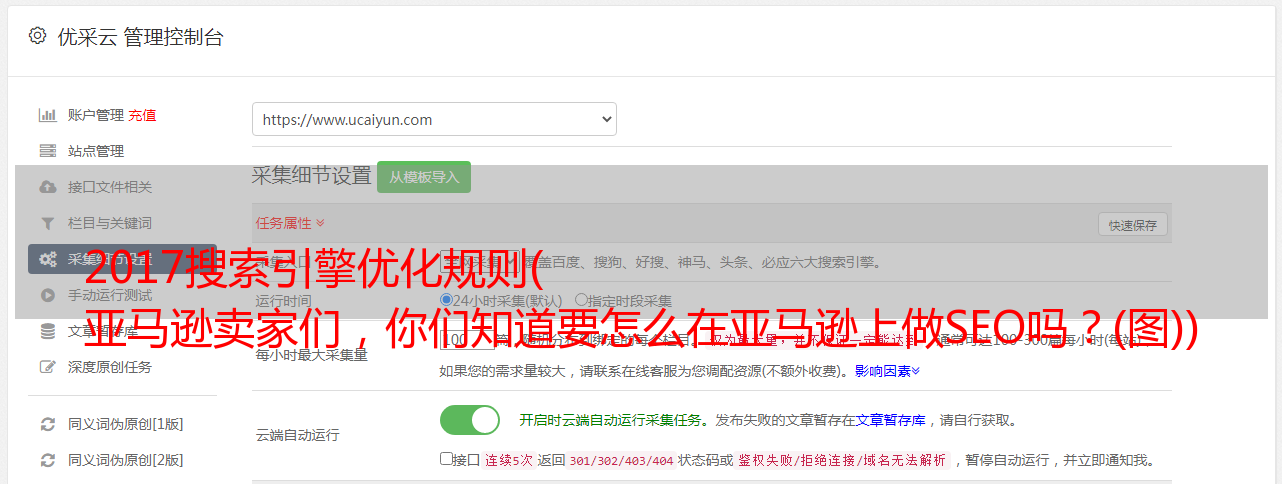1282x484 pixels.
Task: Expand the 影响因素 link
Action: [887, 371]
